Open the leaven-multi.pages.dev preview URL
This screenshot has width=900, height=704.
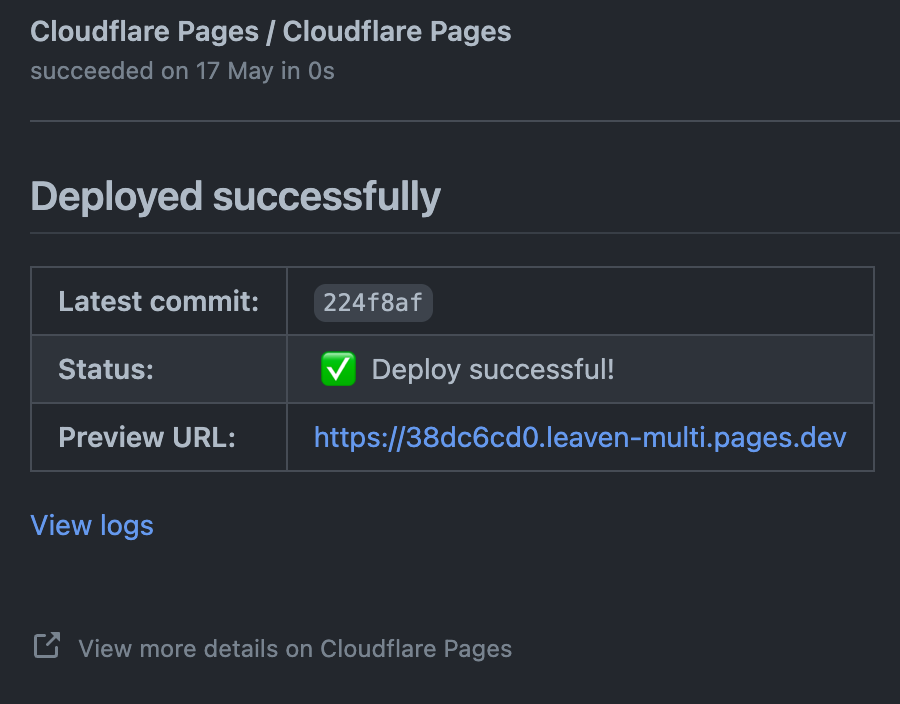click(580, 438)
